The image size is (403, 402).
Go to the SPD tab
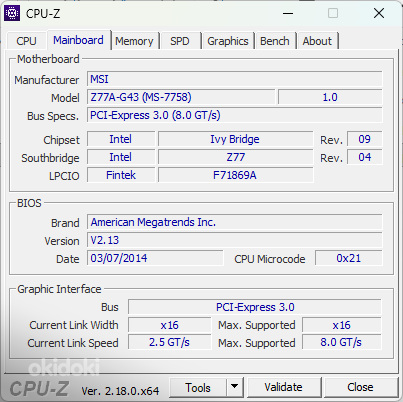[x=180, y=41]
